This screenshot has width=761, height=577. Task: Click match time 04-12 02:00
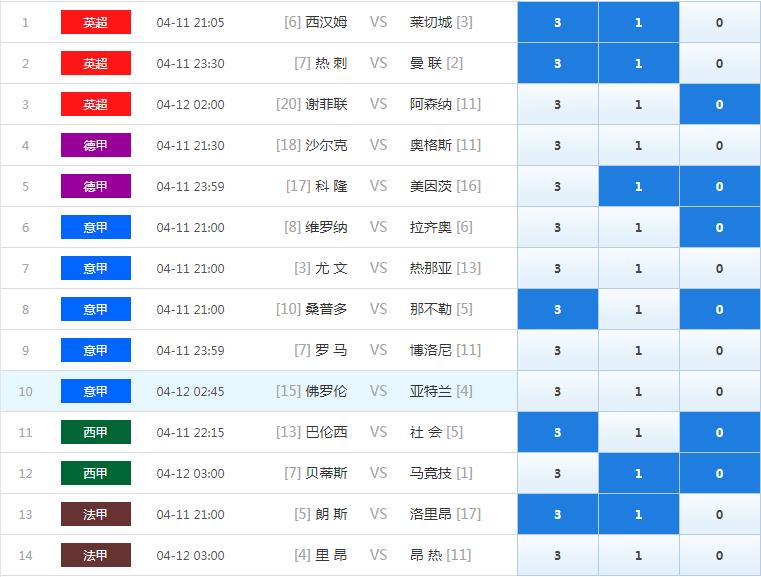click(190, 104)
